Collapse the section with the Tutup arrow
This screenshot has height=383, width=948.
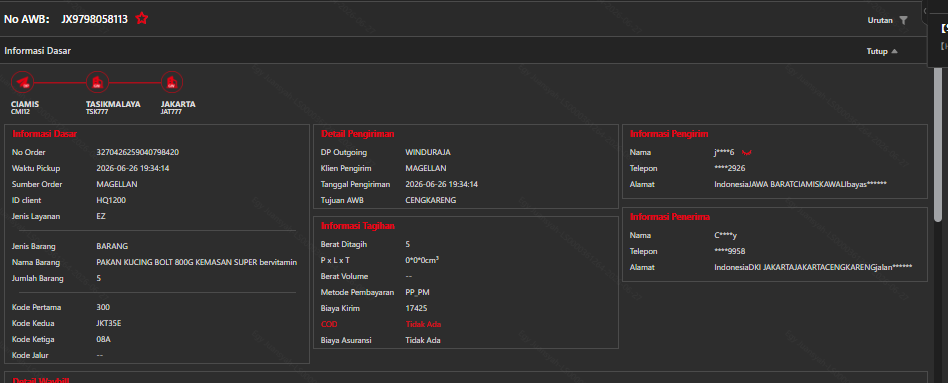pyautogui.click(x=894, y=51)
